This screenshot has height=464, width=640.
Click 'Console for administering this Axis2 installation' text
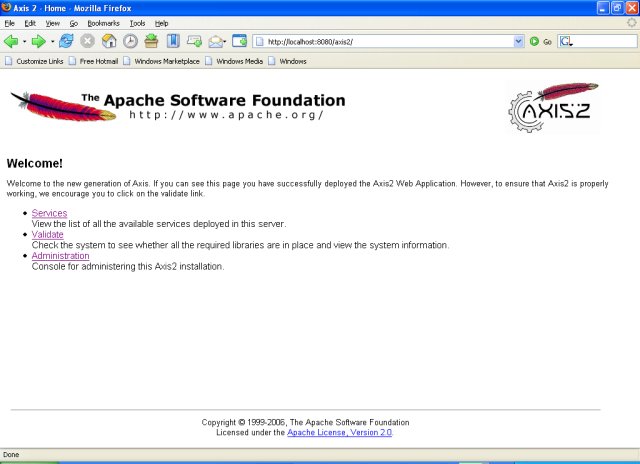click(128, 266)
